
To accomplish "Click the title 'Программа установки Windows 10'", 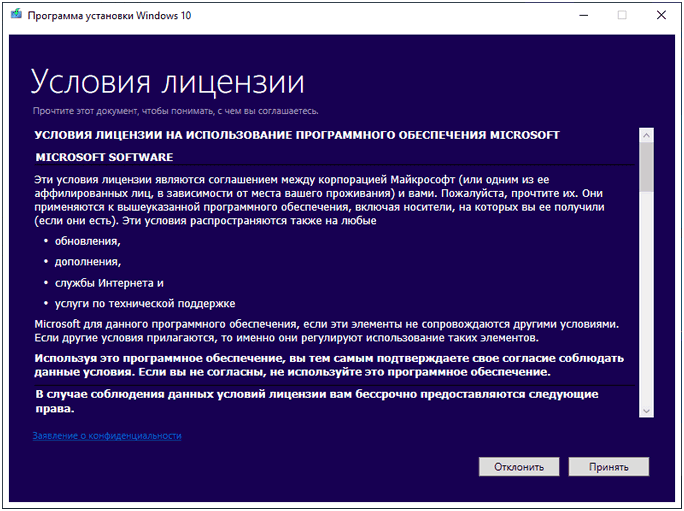I will 109,15.
